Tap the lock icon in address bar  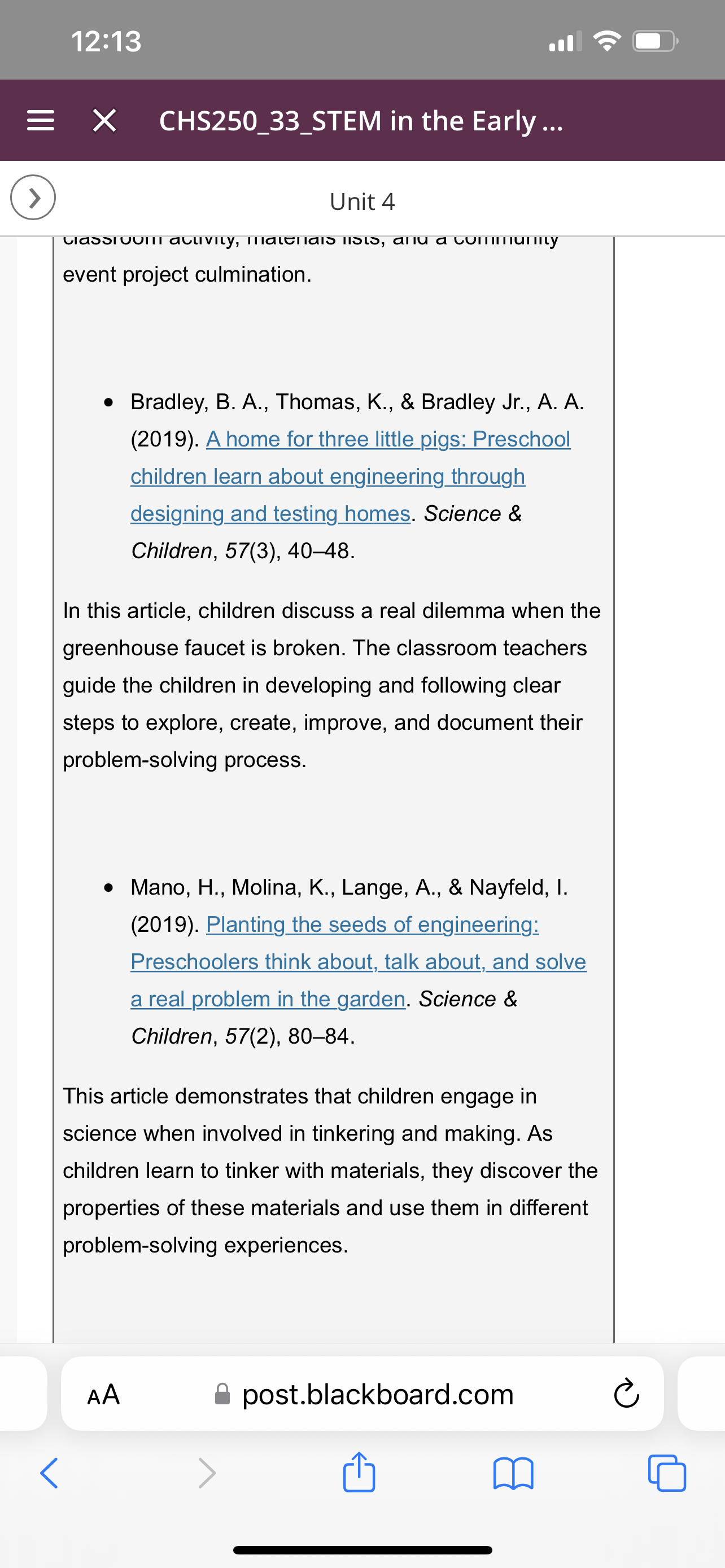pyautogui.click(x=223, y=1394)
